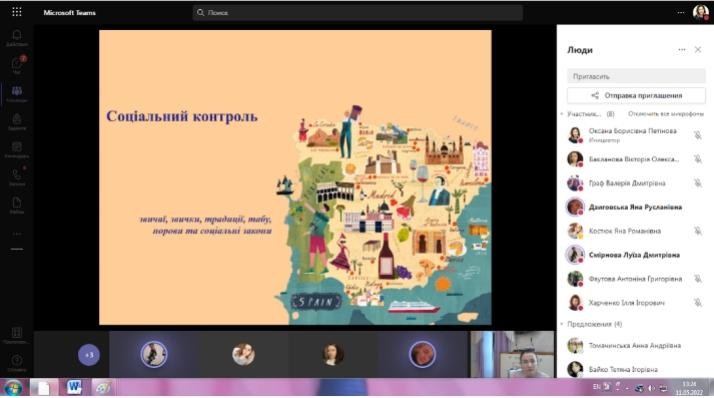The height and width of the screenshot is (398, 714).
Task: Open the Teams tab in the left sidebar
Action: (16, 94)
